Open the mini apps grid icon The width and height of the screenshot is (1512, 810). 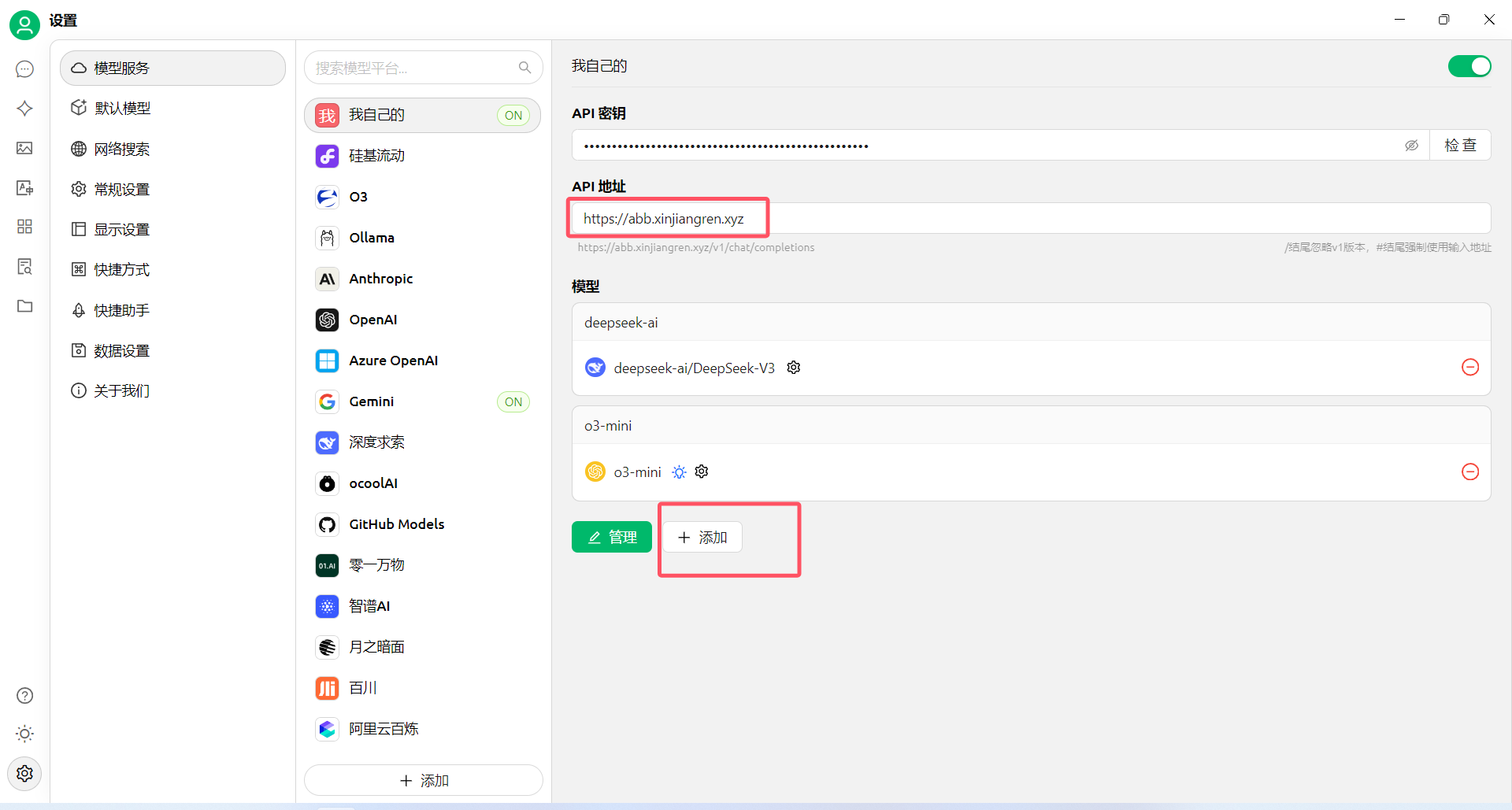click(x=24, y=227)
